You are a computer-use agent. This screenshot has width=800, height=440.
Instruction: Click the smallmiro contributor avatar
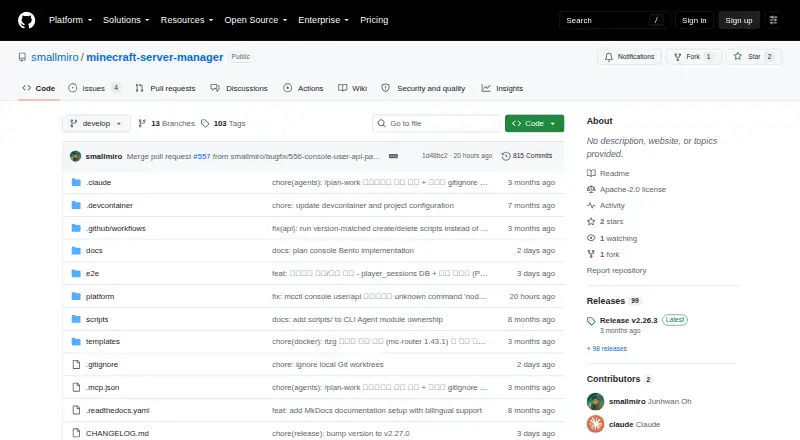(595, 402)
